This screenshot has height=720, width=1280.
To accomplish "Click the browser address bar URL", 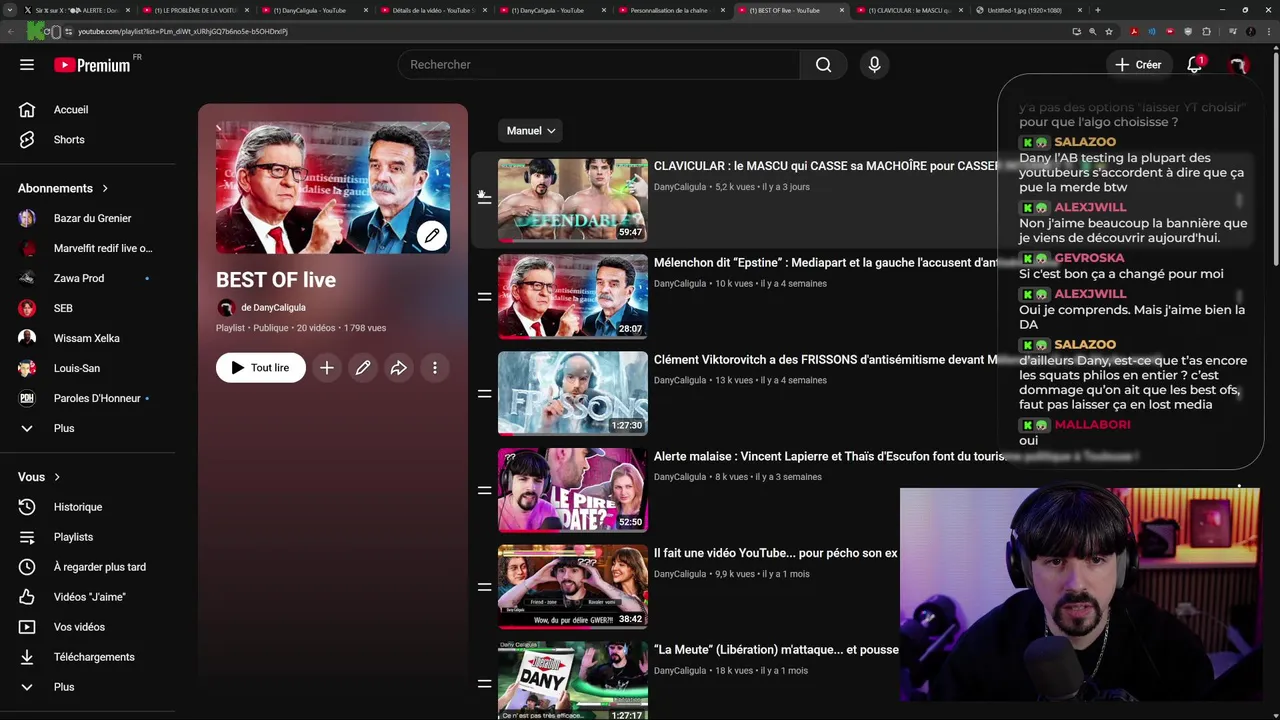I will click(x=183, y=31).
